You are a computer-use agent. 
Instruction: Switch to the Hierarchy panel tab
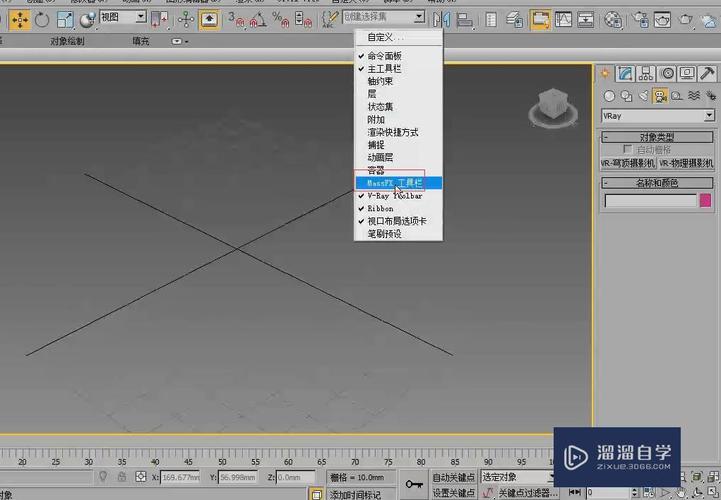[646, 73]
